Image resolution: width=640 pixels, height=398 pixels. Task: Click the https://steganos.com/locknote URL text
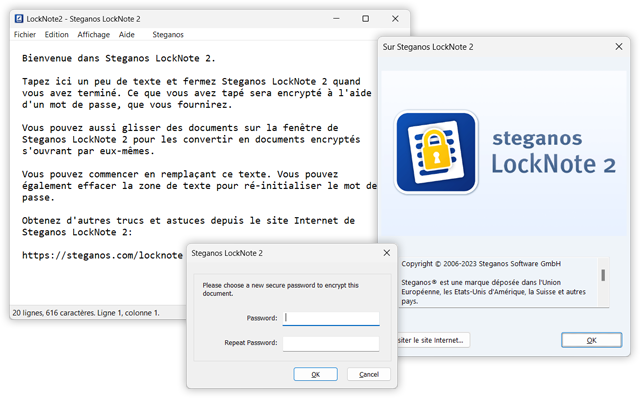(102, 256)
